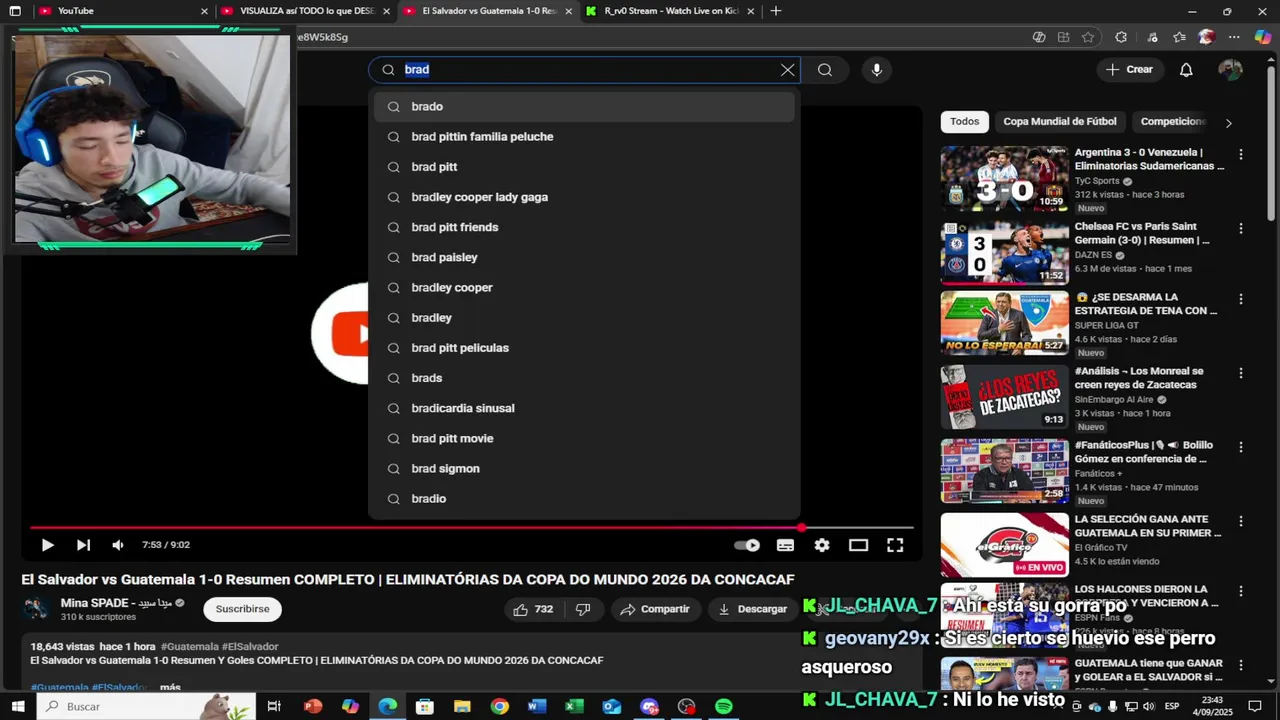Select the Competiciones filter chip
Image resolution: width=1280 pixels, height=720 pixels.
(x=1173, y=122)
